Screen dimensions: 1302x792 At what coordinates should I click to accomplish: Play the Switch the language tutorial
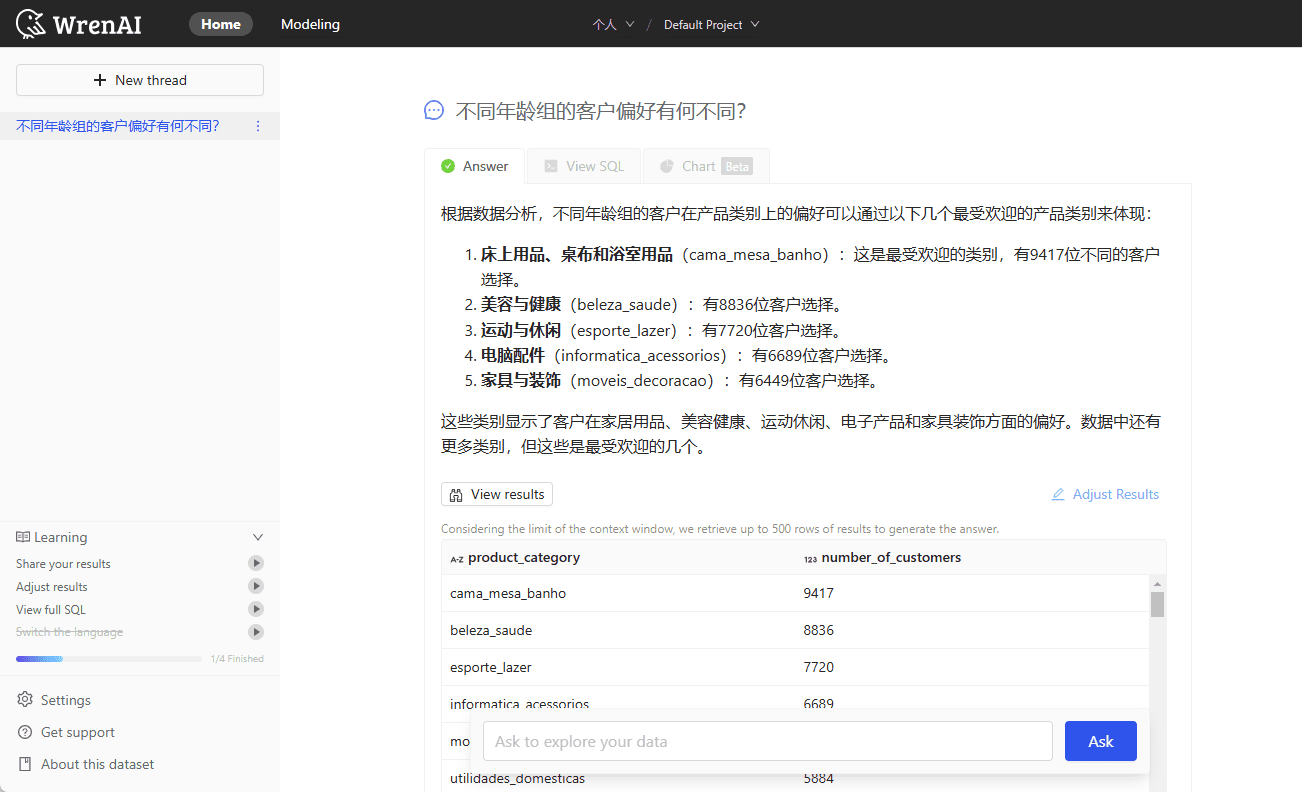point(256,632)
